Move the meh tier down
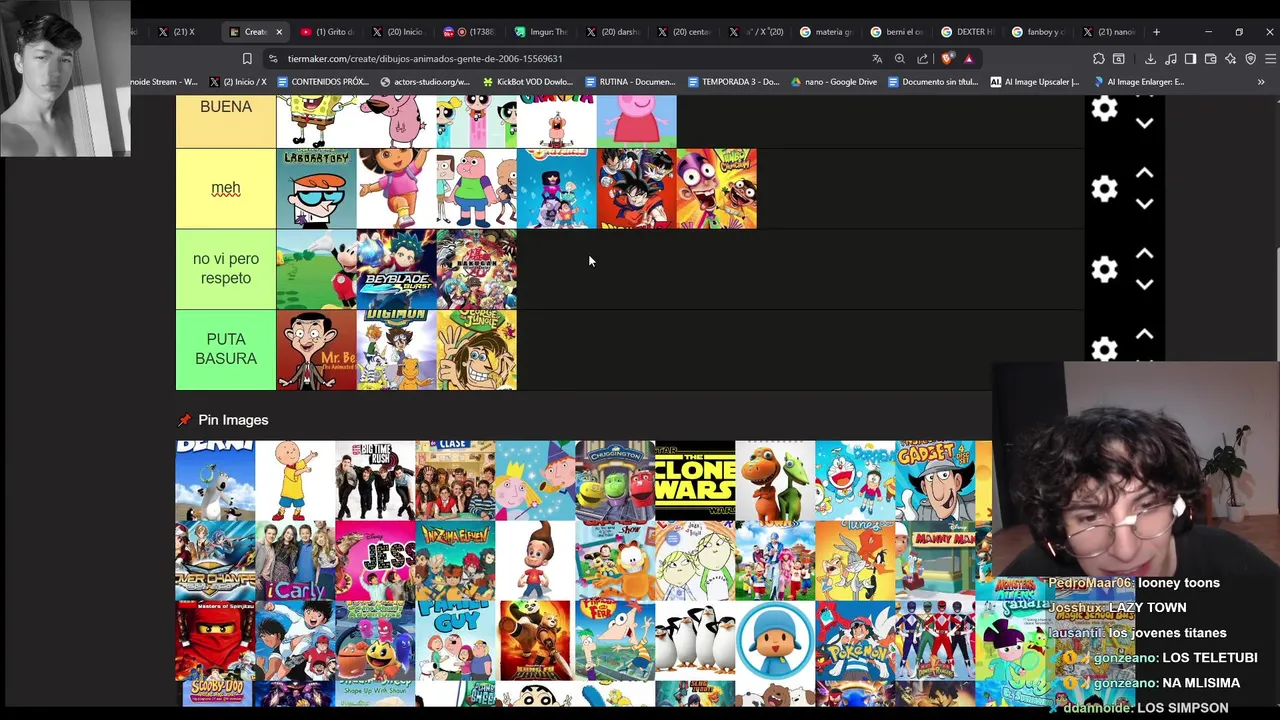Image resolution: width=1280 pixels, height=720 pixels. point(1145,203)
